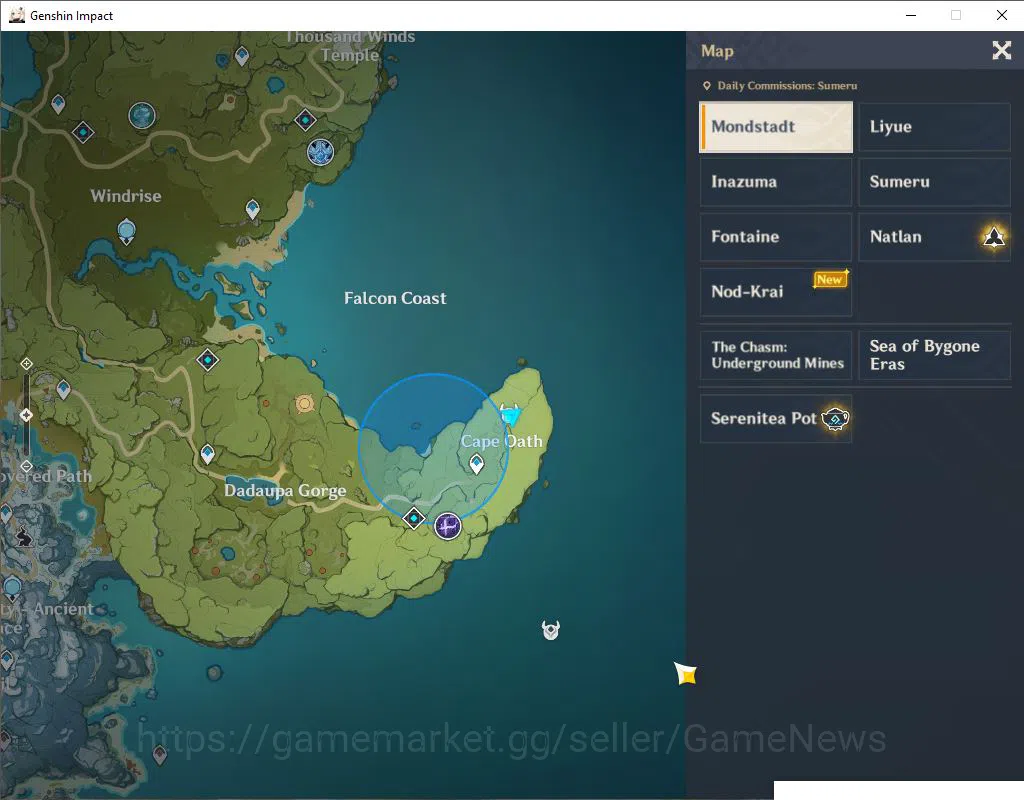Click the Genshin Impact window title icon
Viewport: 1024px width, 800px height.
[17, 15]
